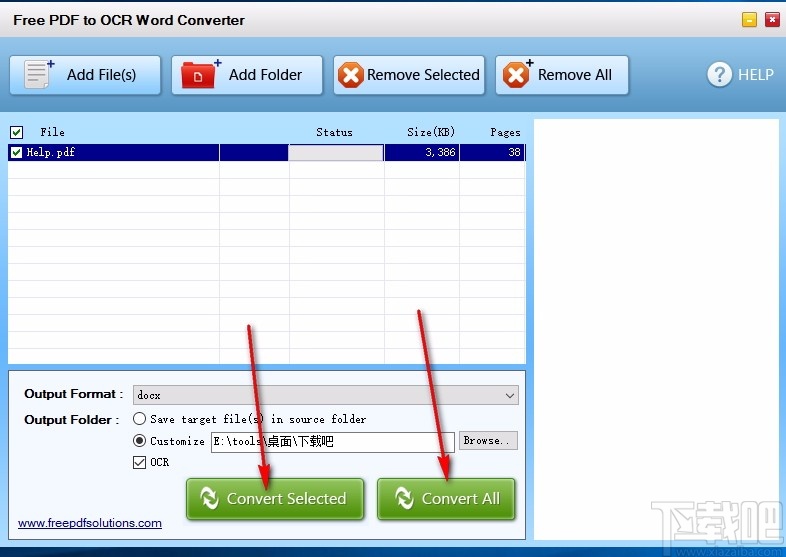Minimize the converter window

749,20
